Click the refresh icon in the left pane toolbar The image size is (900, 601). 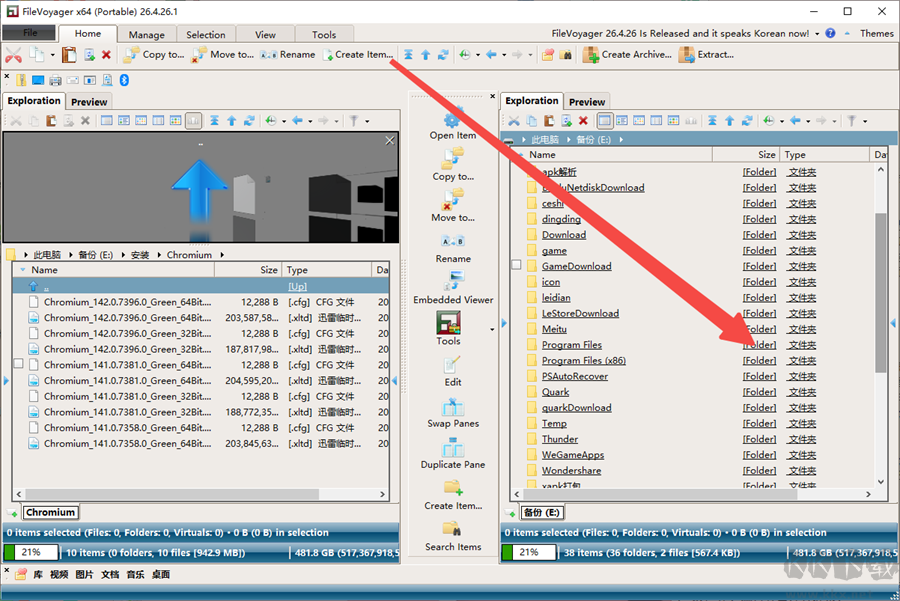pyautogui.click(x=249, y=121)
